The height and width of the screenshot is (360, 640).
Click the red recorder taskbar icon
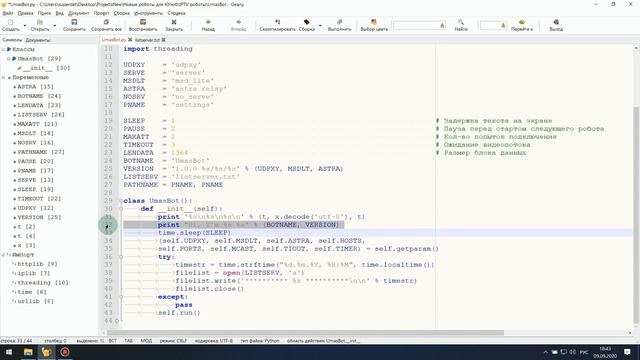click(x=64, y=352)
